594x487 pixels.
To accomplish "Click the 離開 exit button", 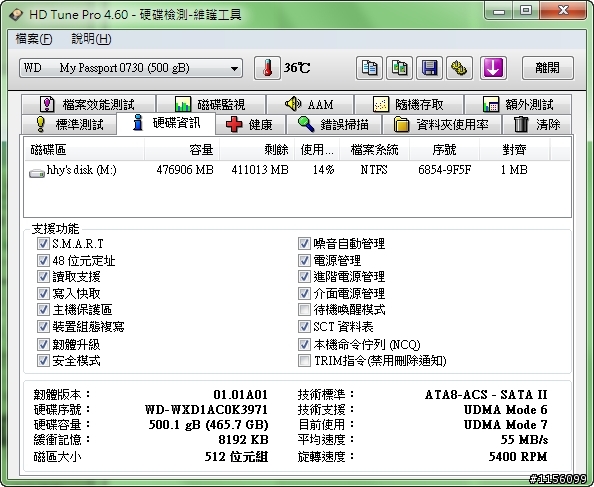I will point(547,68).
